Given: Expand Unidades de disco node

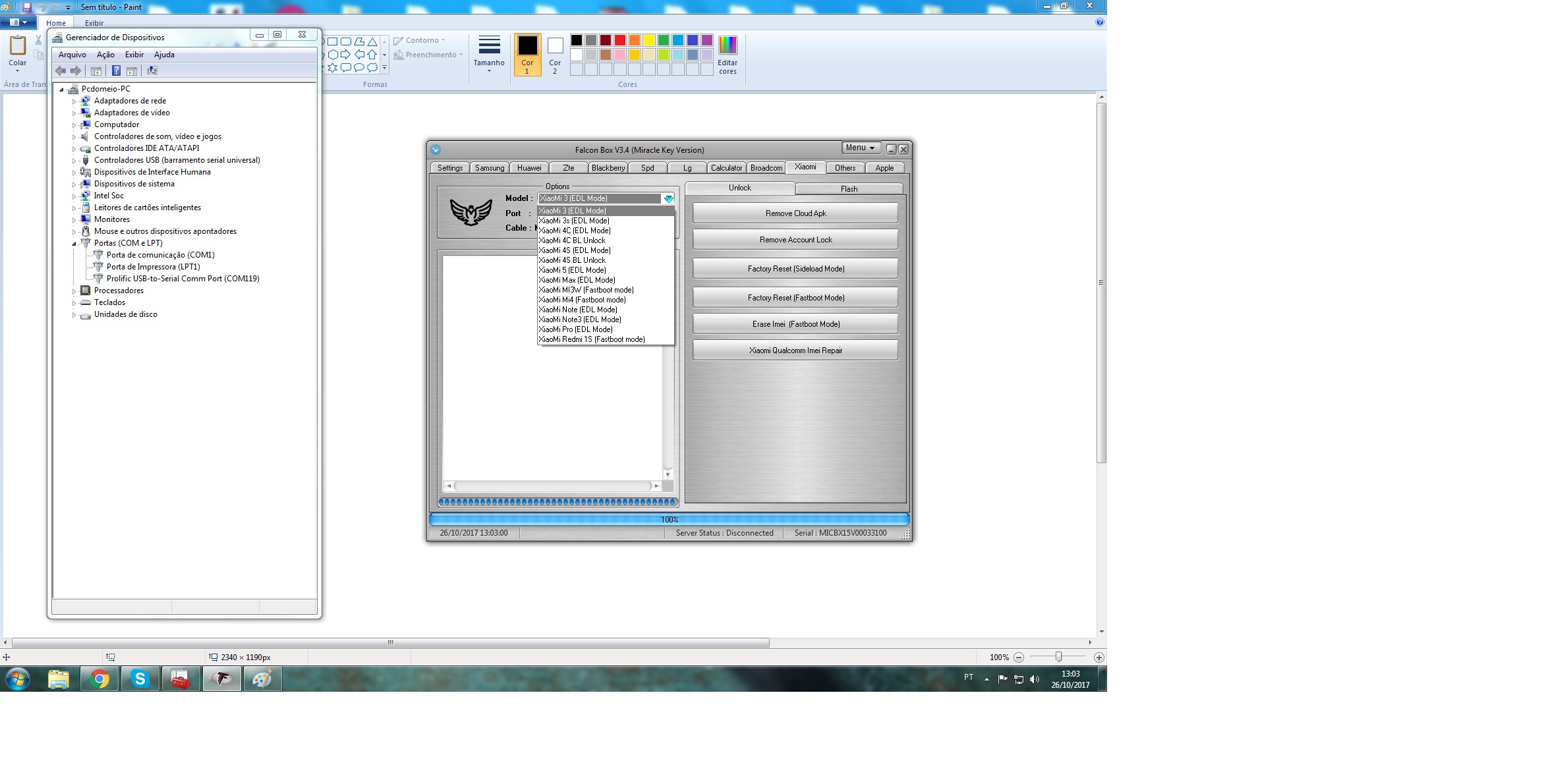Looking at the screenshot, I should [74, 315].
